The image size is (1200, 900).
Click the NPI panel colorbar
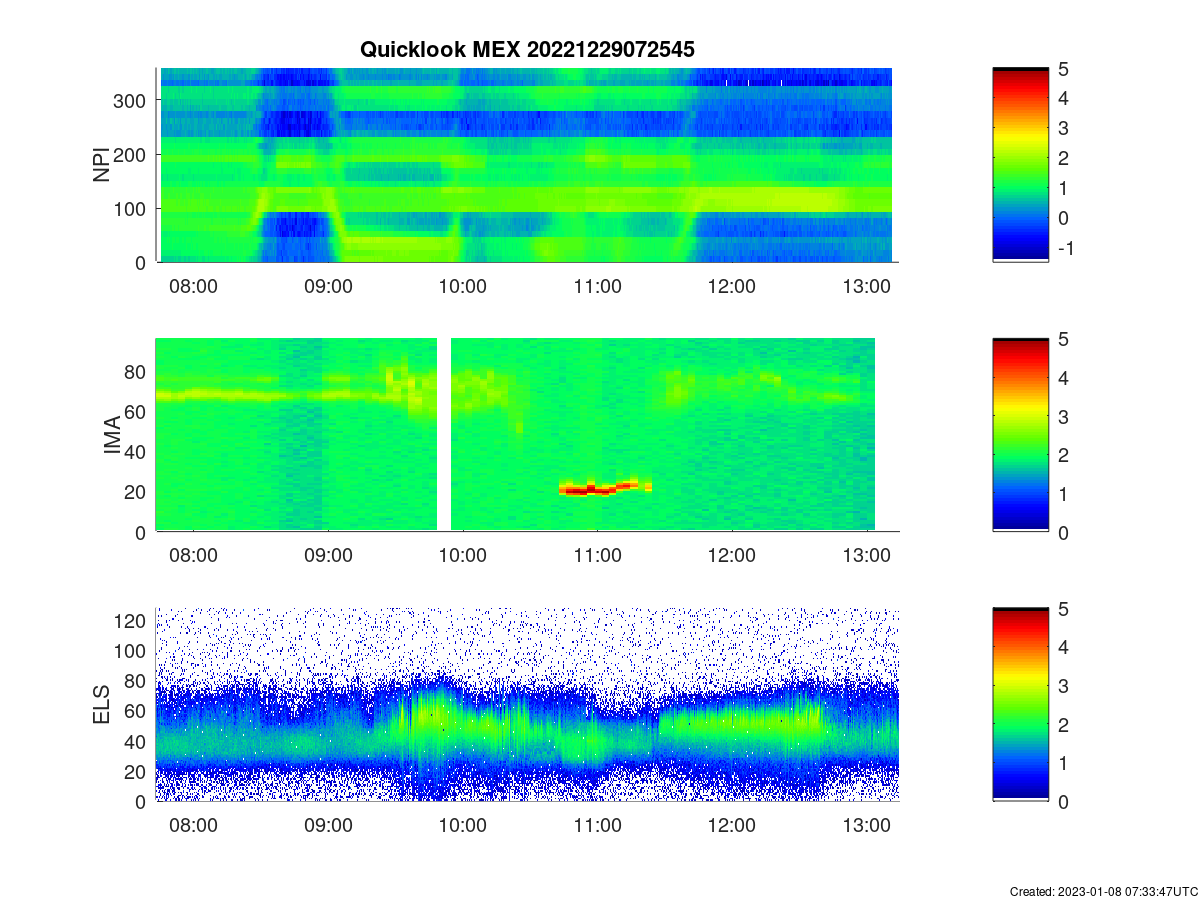pyautogui.click(x=1021, y=165)
